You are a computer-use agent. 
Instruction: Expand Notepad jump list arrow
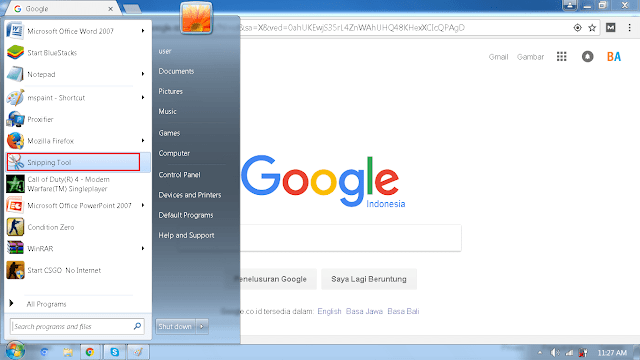143,74
